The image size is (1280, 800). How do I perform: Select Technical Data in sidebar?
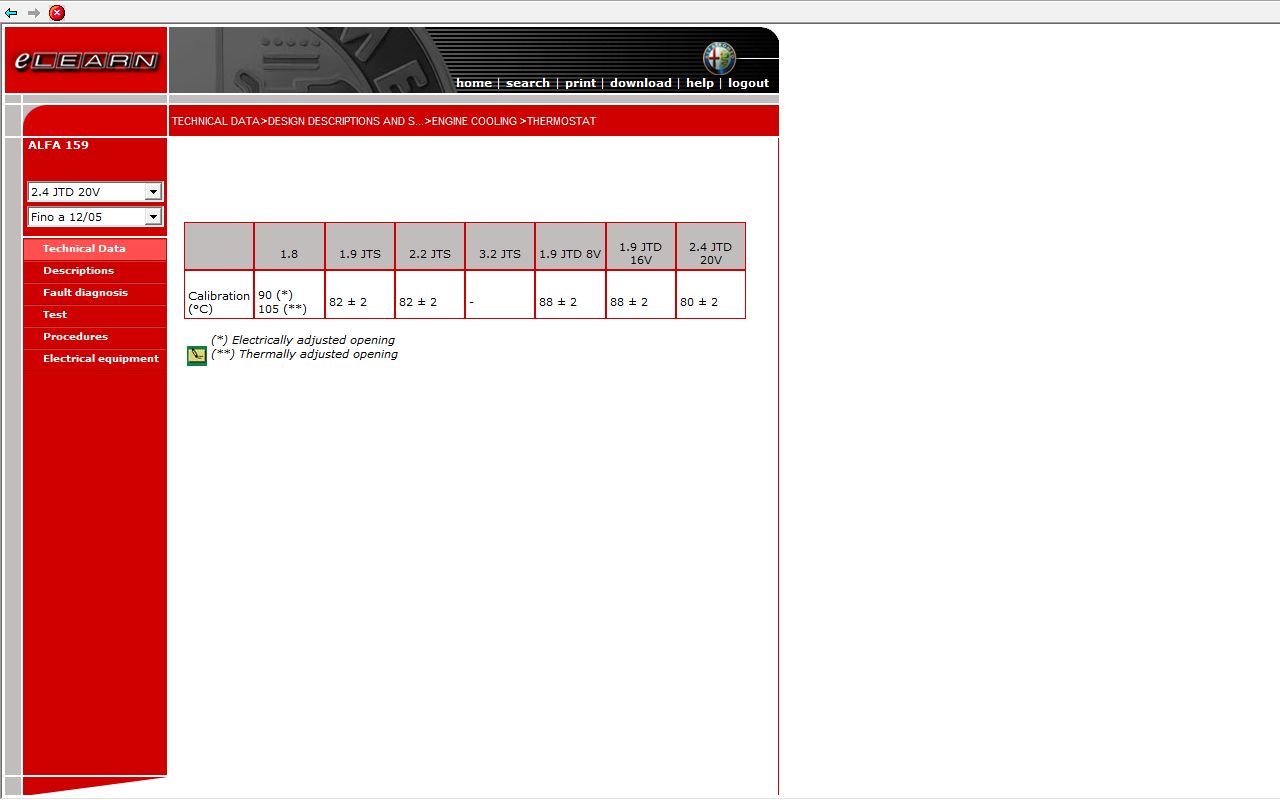click(84, 249)
